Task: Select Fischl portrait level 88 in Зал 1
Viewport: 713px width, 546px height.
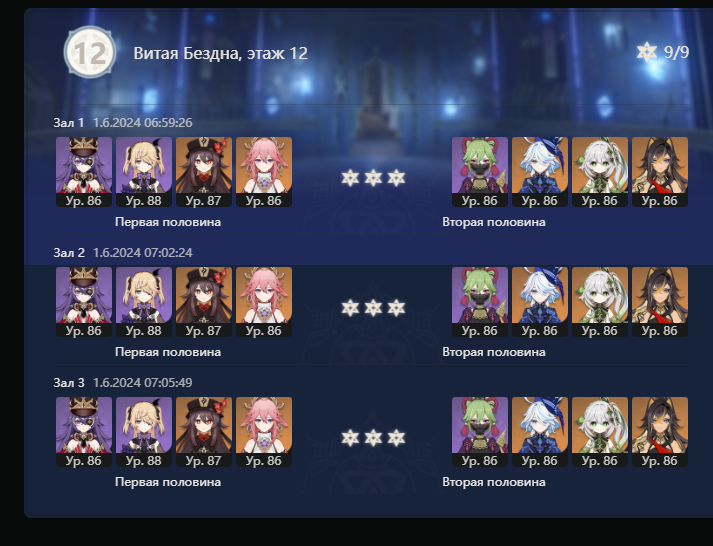Action: point(144,172)
